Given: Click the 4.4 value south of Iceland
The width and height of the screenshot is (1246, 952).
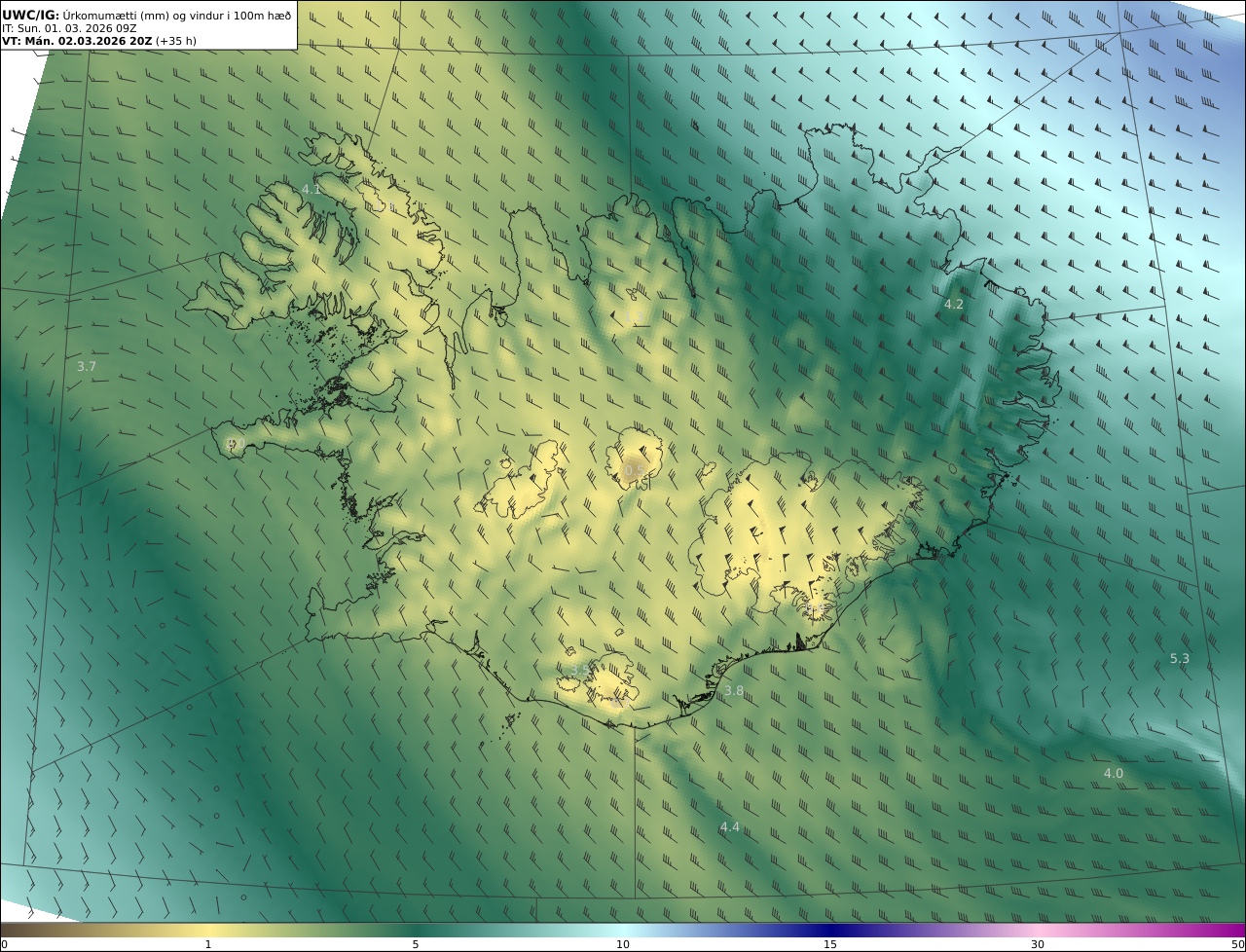Looking at the screenshot, I should point(729,826).
